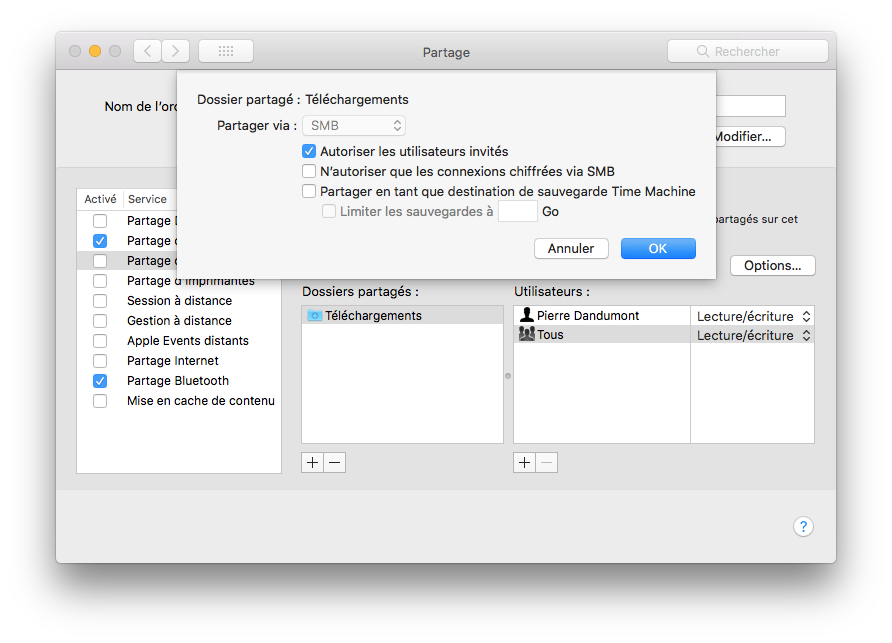
Task: Select the Gestion à distance service row
Action: 179,320
